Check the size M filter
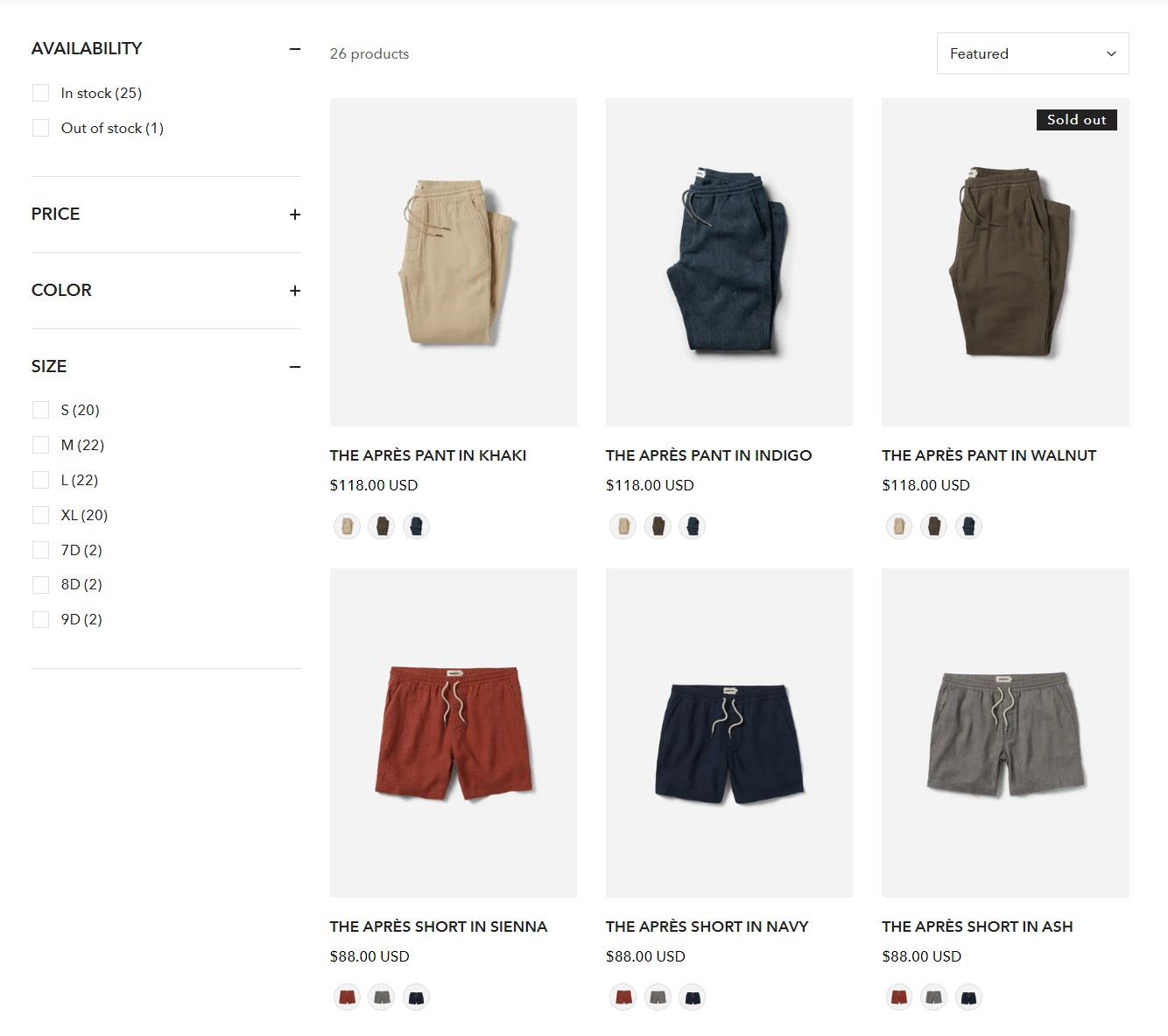Image resolution: width=1168 pixels, height=1036 pixels. (x=40, y=444)
